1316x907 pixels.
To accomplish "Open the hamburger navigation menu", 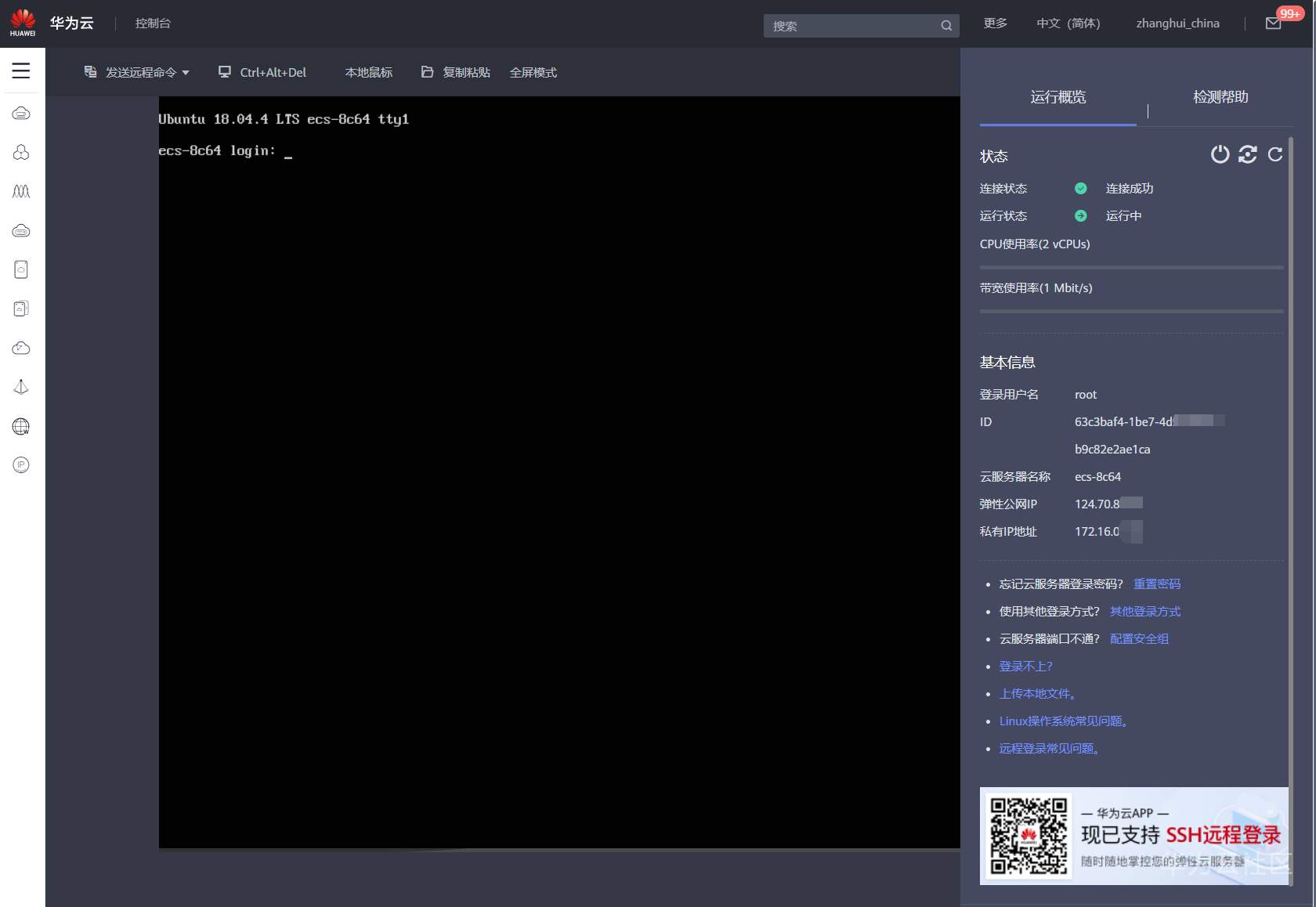I will click(21, 70).
